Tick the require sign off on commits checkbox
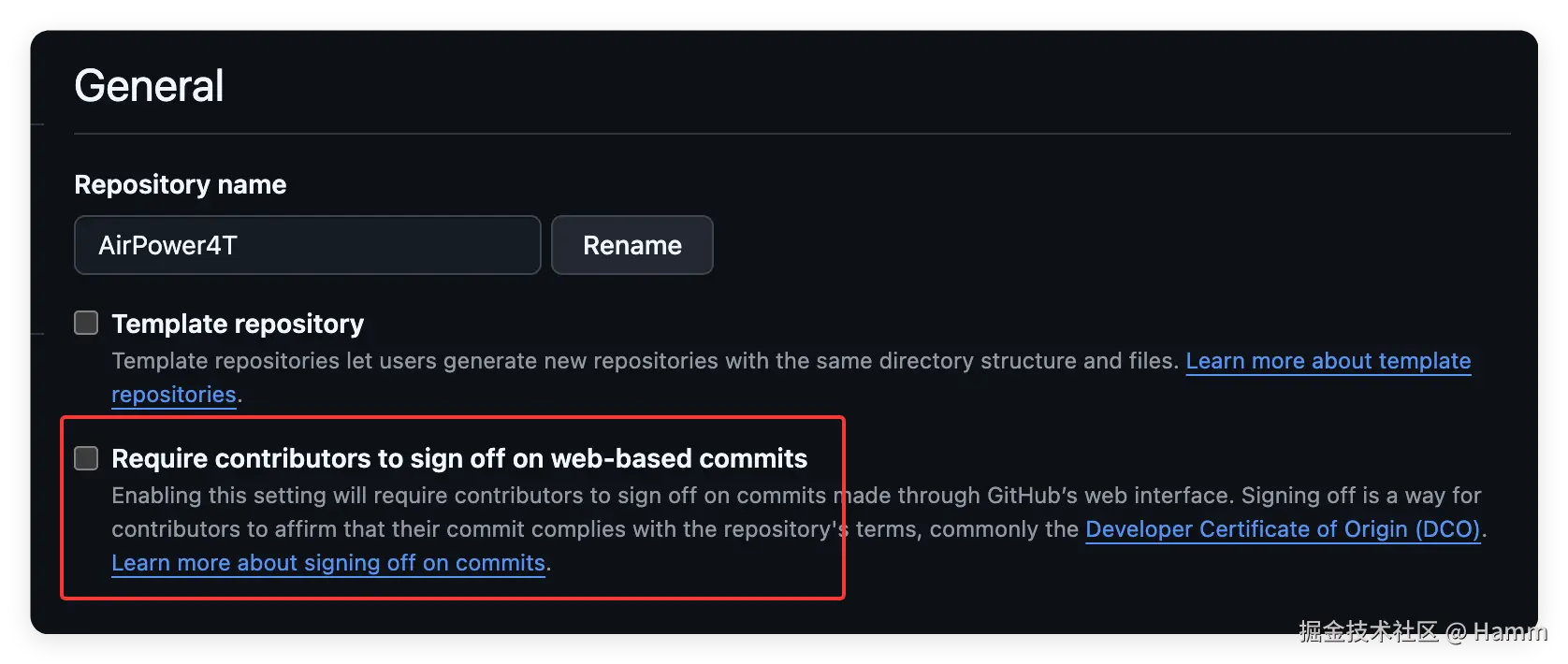The width and height of the screenshot is (1568, 664). [86, 458]
